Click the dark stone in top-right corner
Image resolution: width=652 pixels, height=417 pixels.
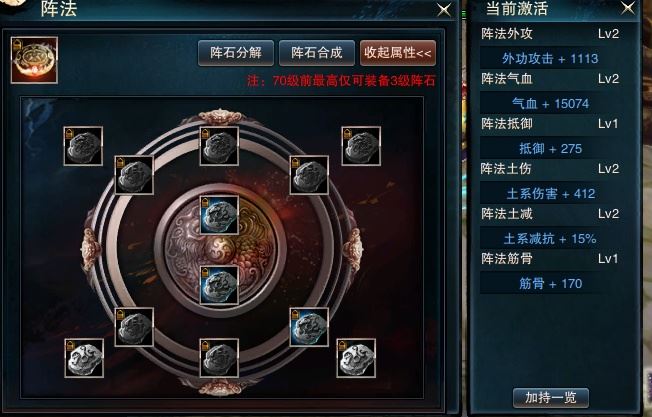[x=361, y=146]
